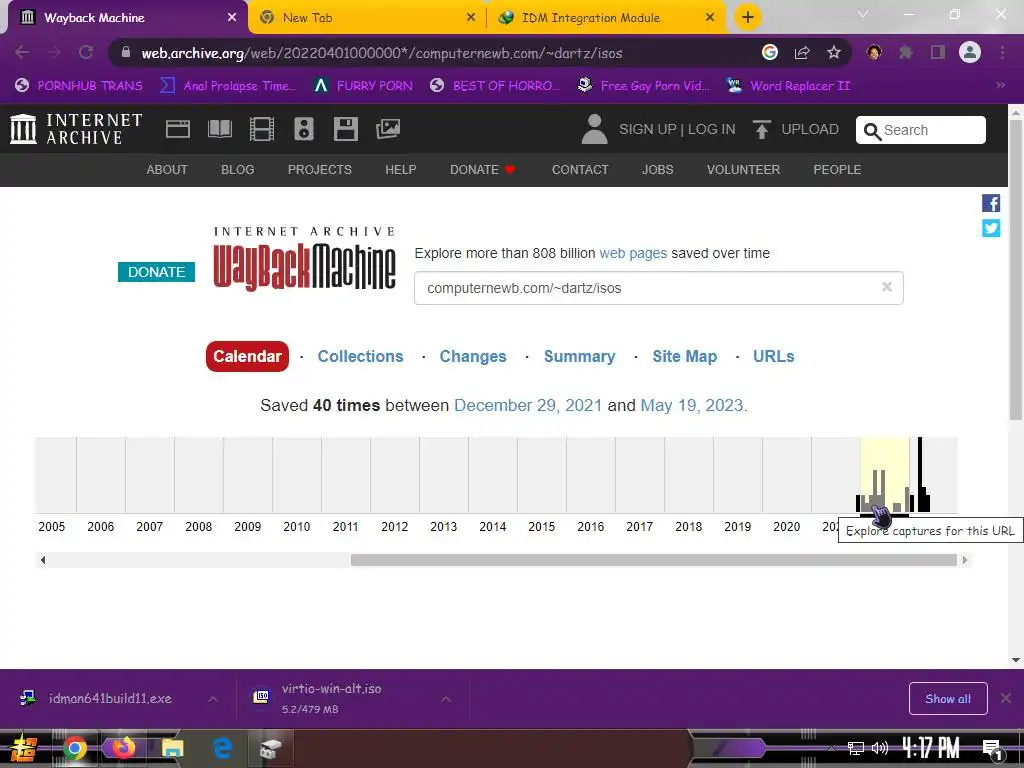Screen dimensions: 1024x768
Task: Click the upload arrow icon
Action: point(761,129)
